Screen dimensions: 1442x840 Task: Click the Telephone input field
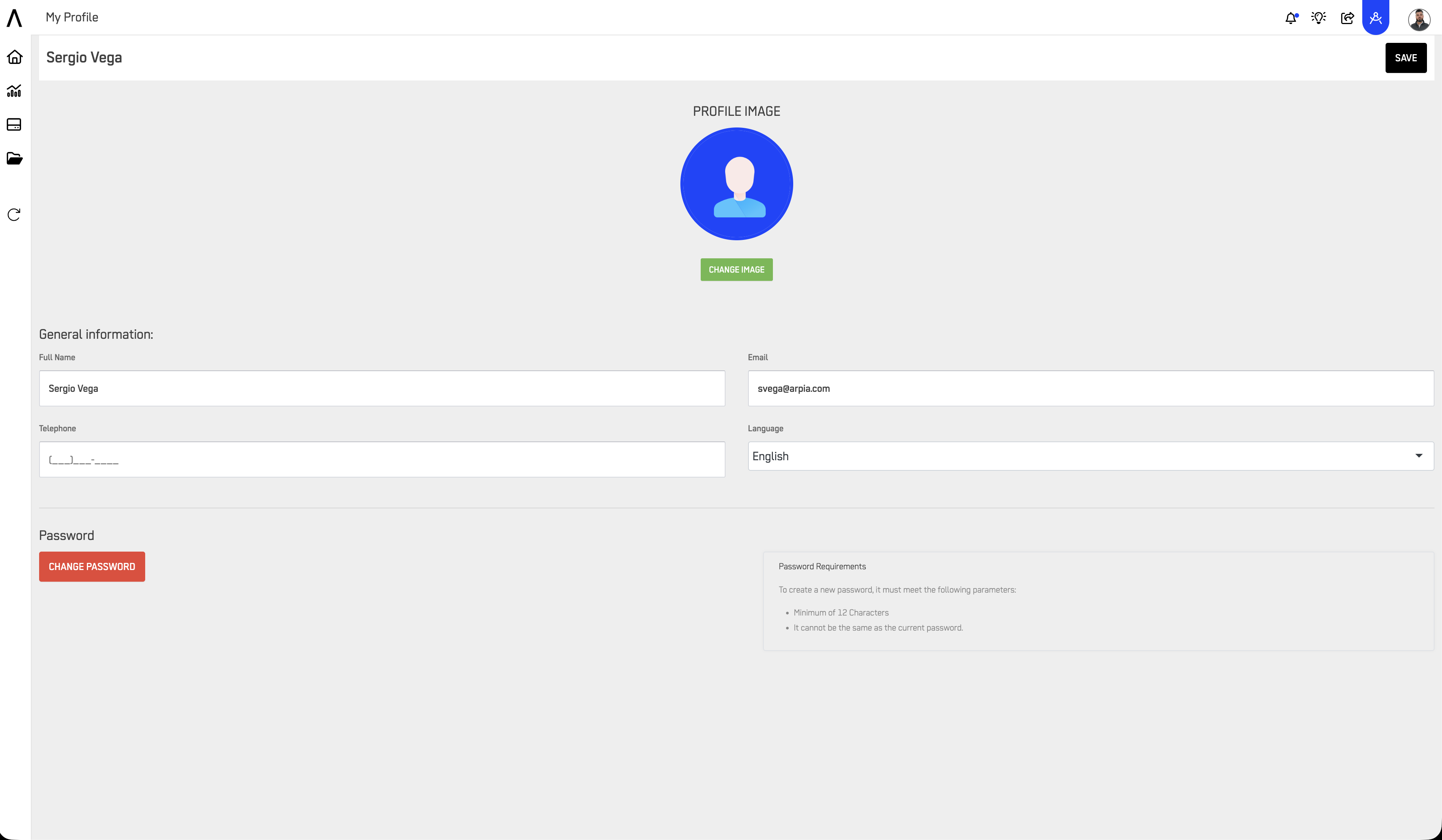click(382, 459)
